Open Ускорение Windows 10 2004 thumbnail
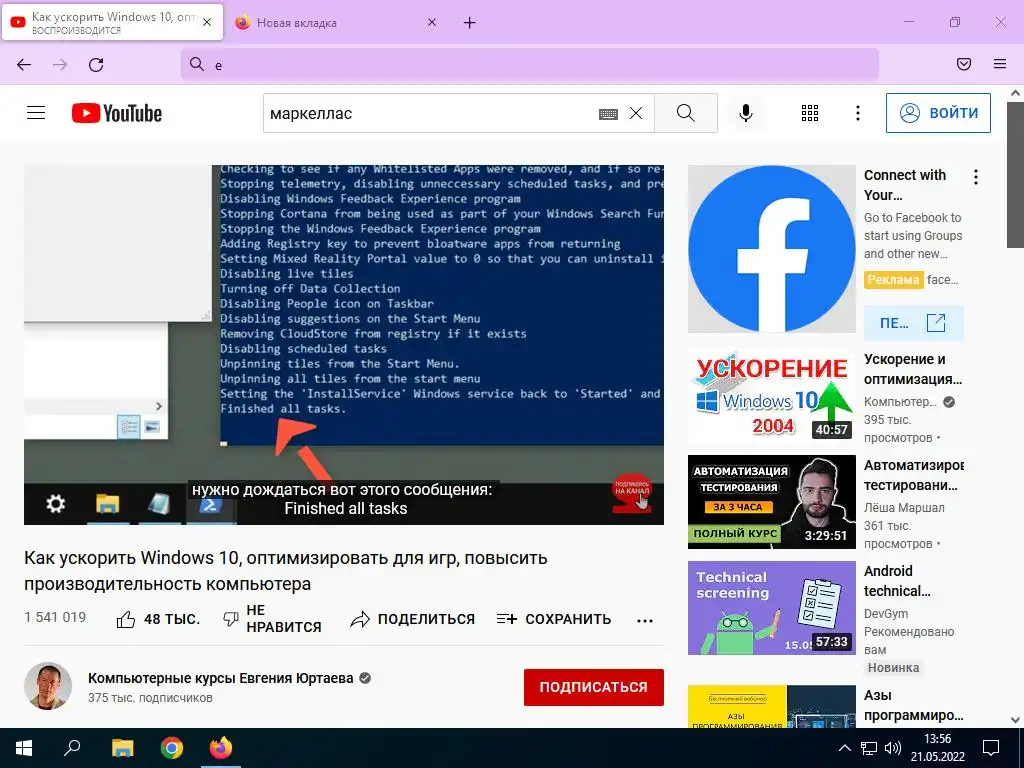Image resolution: width=1024 pixels, height=768 pixels. tap(771, 396)
